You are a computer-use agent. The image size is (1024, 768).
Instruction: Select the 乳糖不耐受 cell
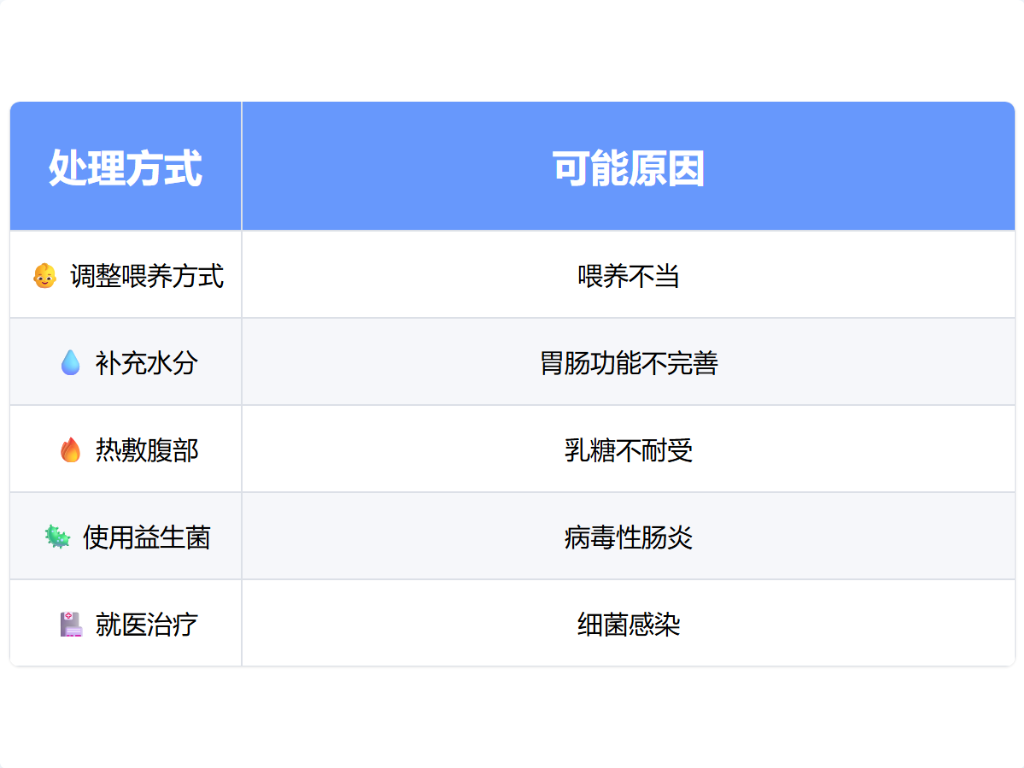(x=628, y=450)
